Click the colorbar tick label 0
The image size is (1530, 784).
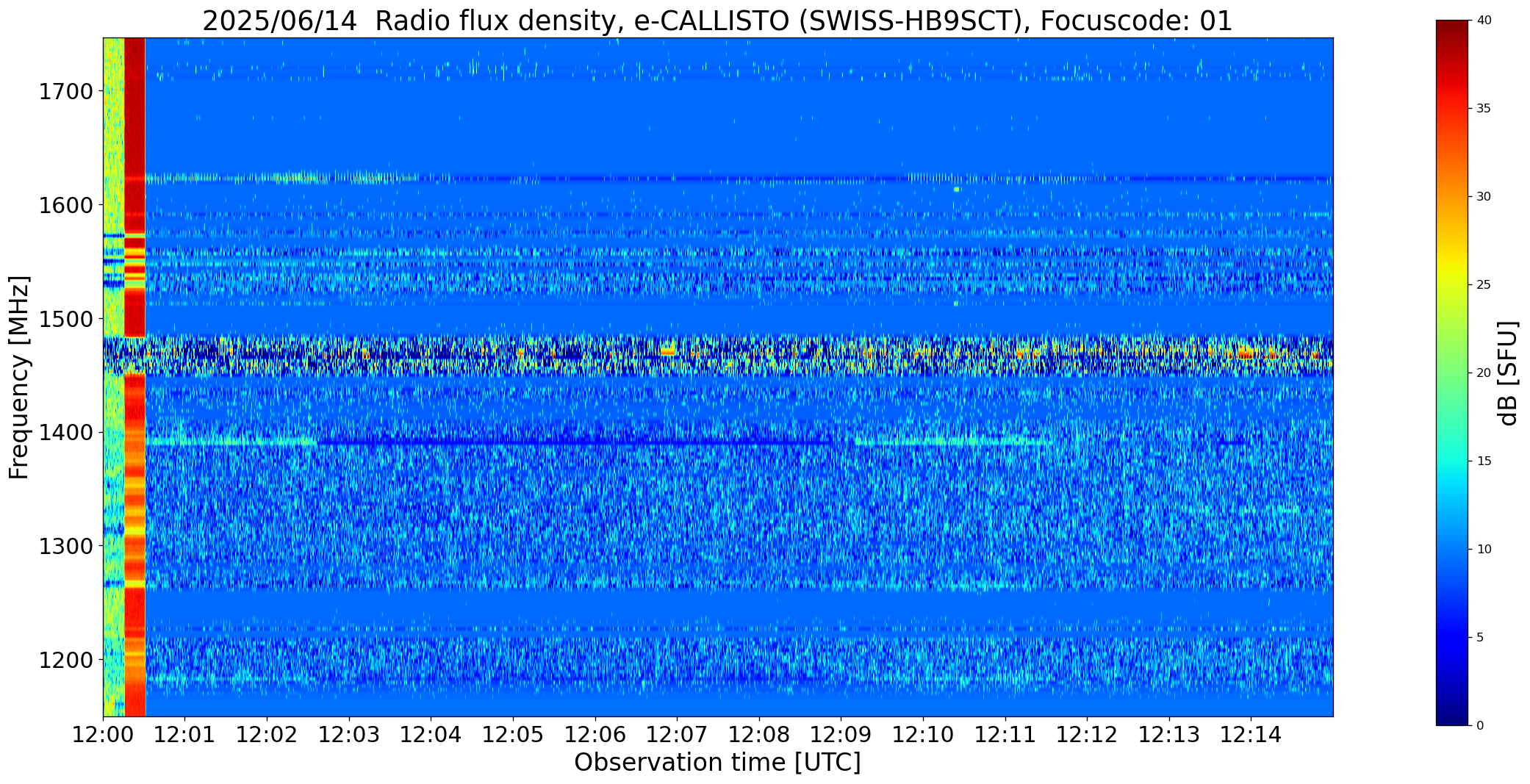click(1480, 726)
